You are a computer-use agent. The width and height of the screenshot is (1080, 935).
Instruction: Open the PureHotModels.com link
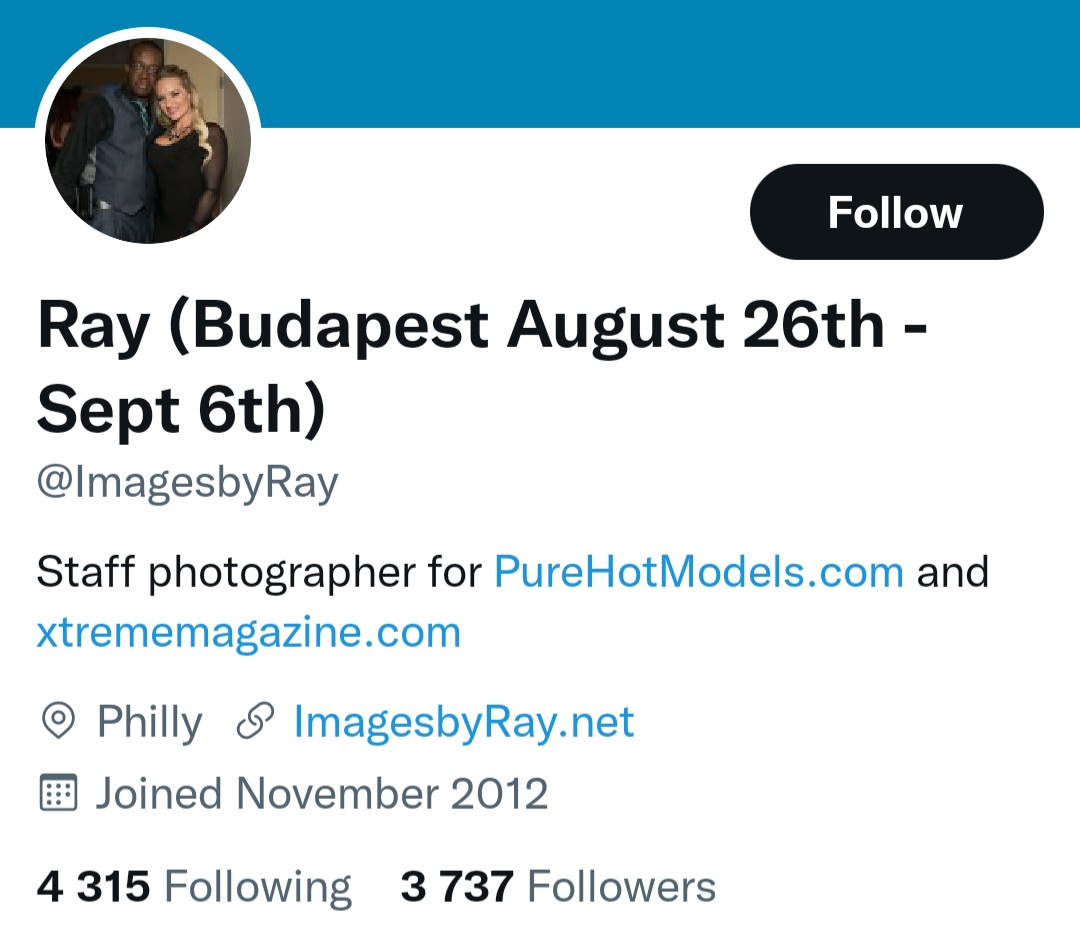(x=699, y=572)
